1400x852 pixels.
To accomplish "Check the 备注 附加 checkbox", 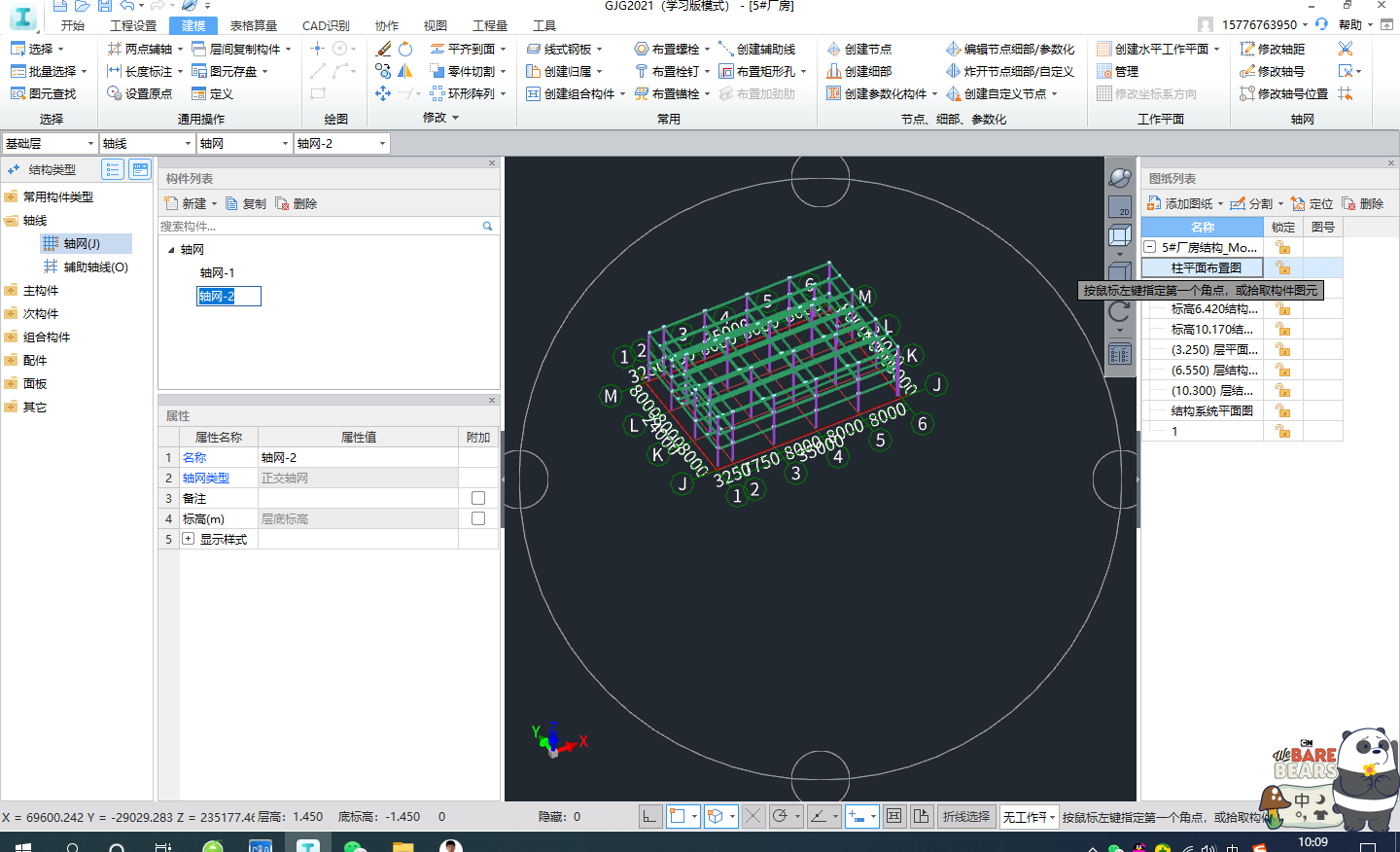I will pyautogui.click(x=478, y=498).
